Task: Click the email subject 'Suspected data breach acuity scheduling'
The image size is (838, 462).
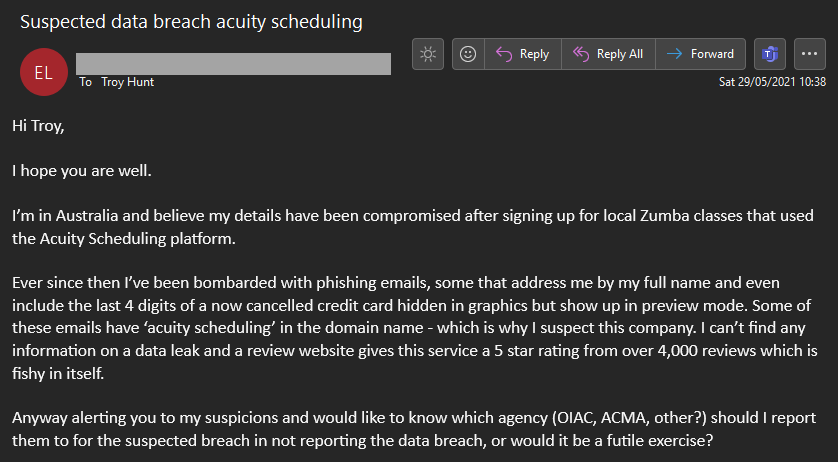Action: [191, 20]
